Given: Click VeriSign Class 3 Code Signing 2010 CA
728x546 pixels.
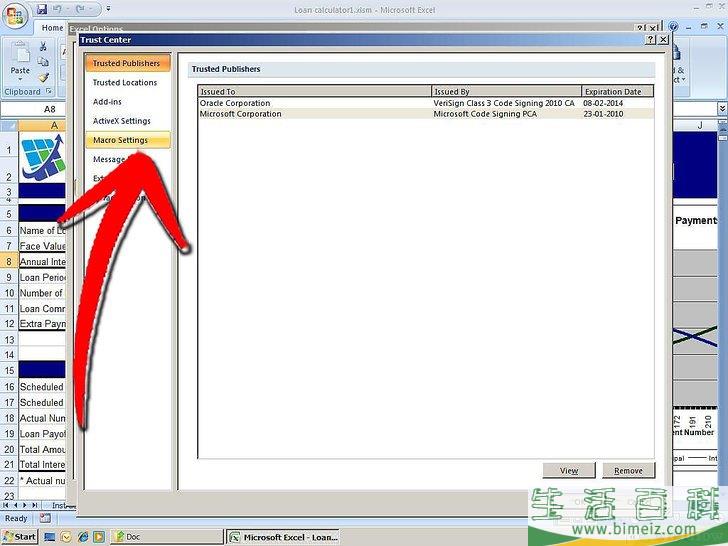Looking at the screenshot, I should [504, 103].
